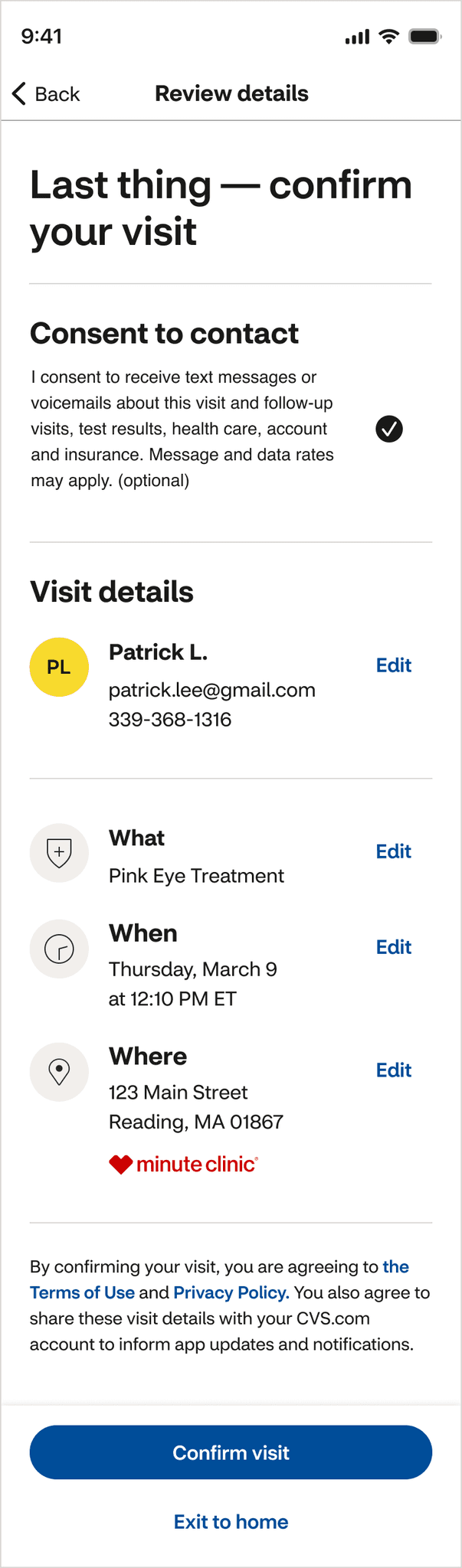Screen dimensions: 462x1568
Task: Click the Confirm visit button
Action: (231, 1452)
